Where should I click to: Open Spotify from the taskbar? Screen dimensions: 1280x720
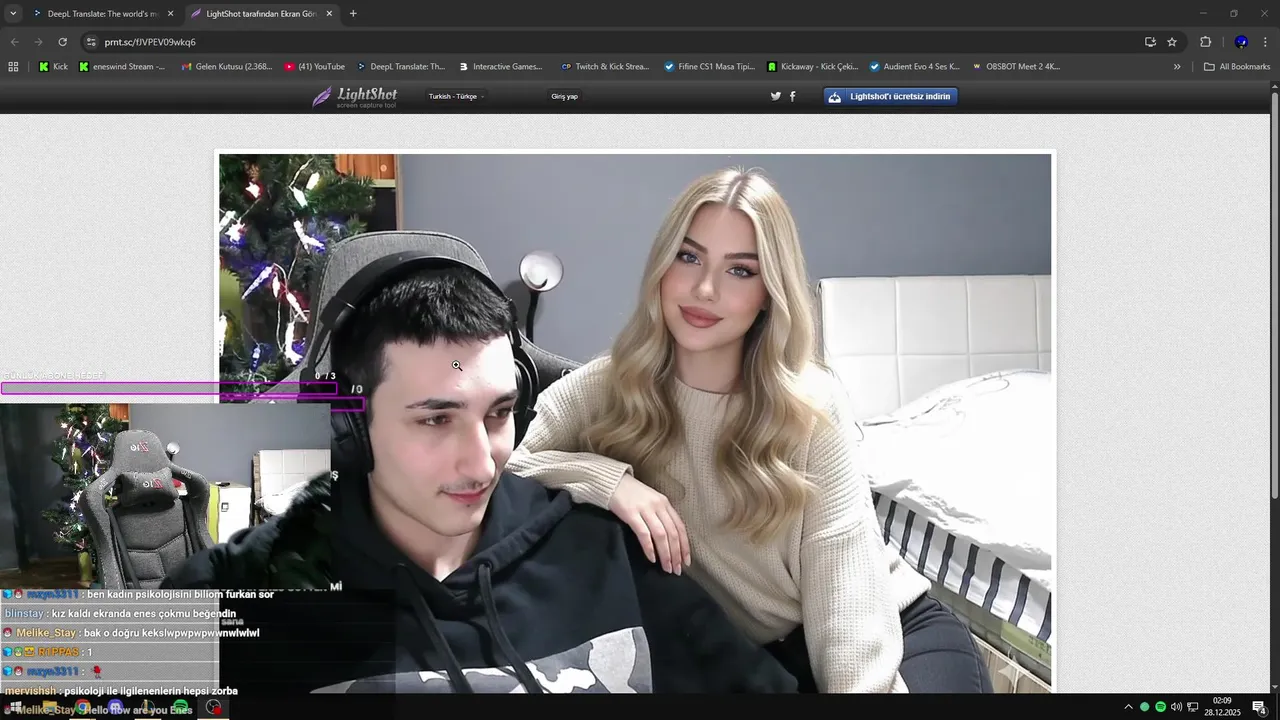coord(181,708)
